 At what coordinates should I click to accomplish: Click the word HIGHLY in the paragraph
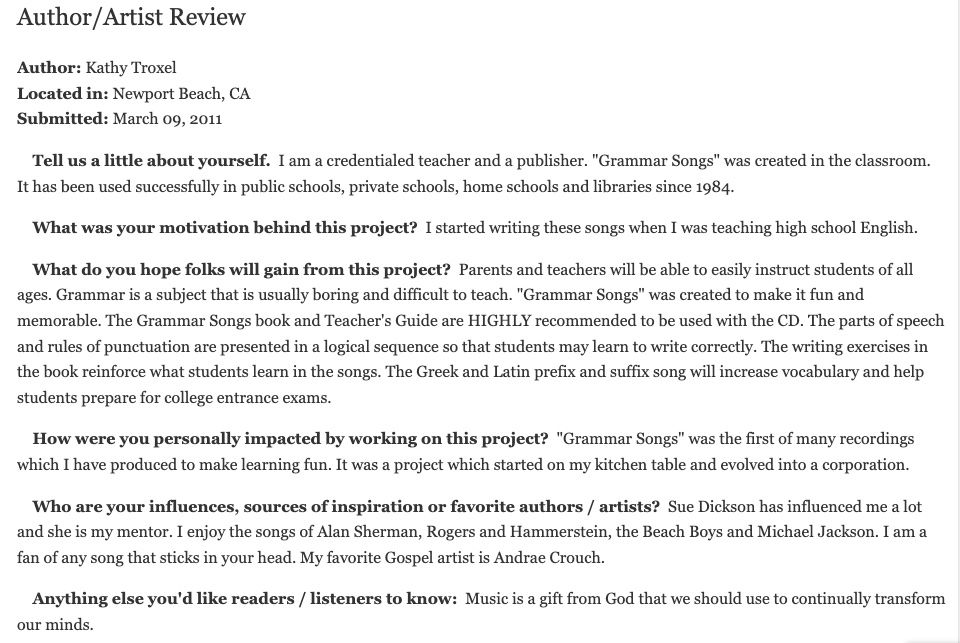tap(494, 321)
